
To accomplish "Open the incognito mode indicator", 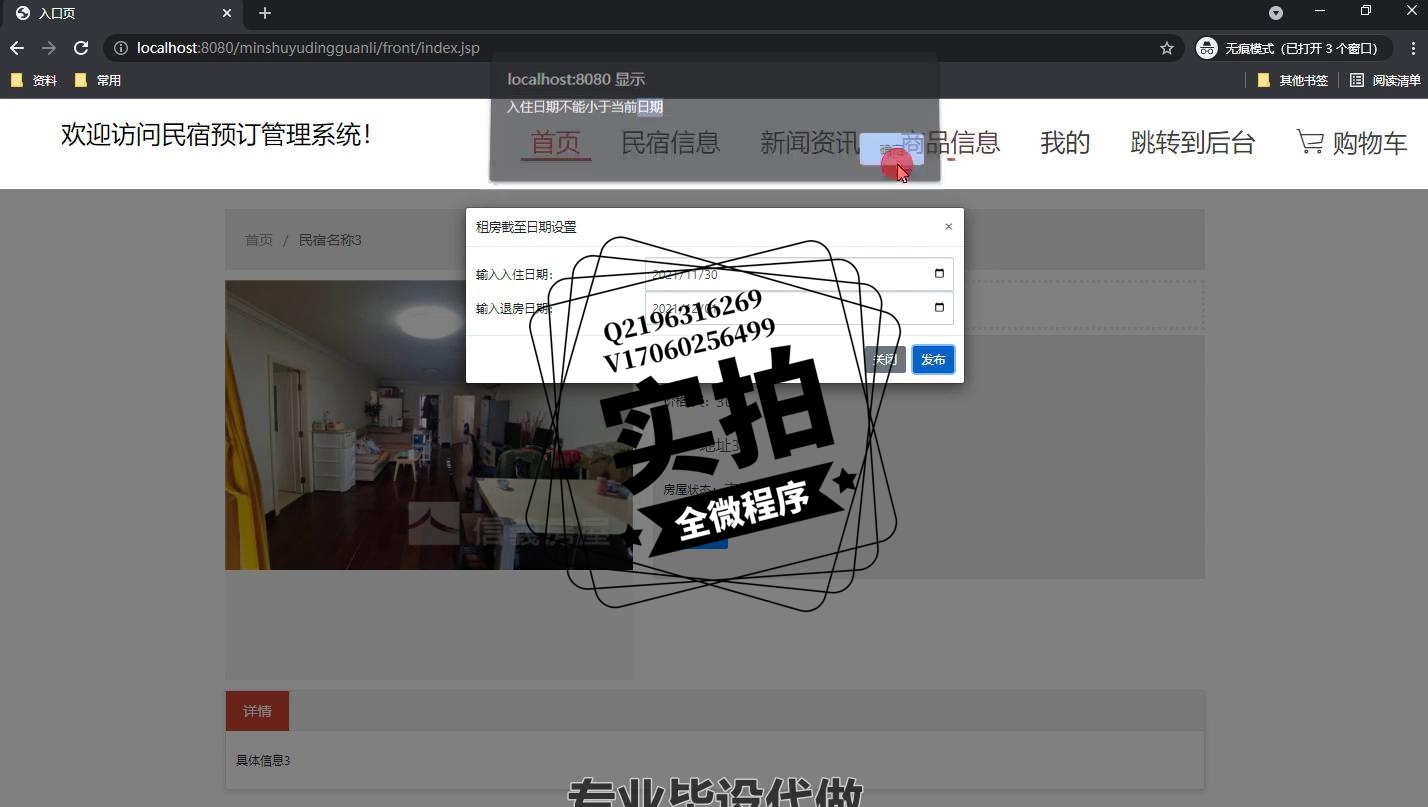I will 1292,48.
